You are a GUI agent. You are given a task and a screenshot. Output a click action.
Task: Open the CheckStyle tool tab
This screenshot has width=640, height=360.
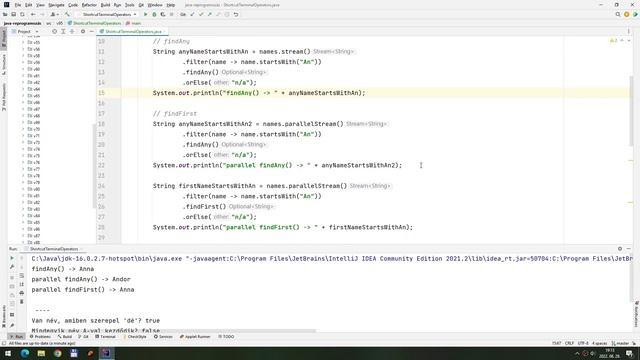(135, 337)
